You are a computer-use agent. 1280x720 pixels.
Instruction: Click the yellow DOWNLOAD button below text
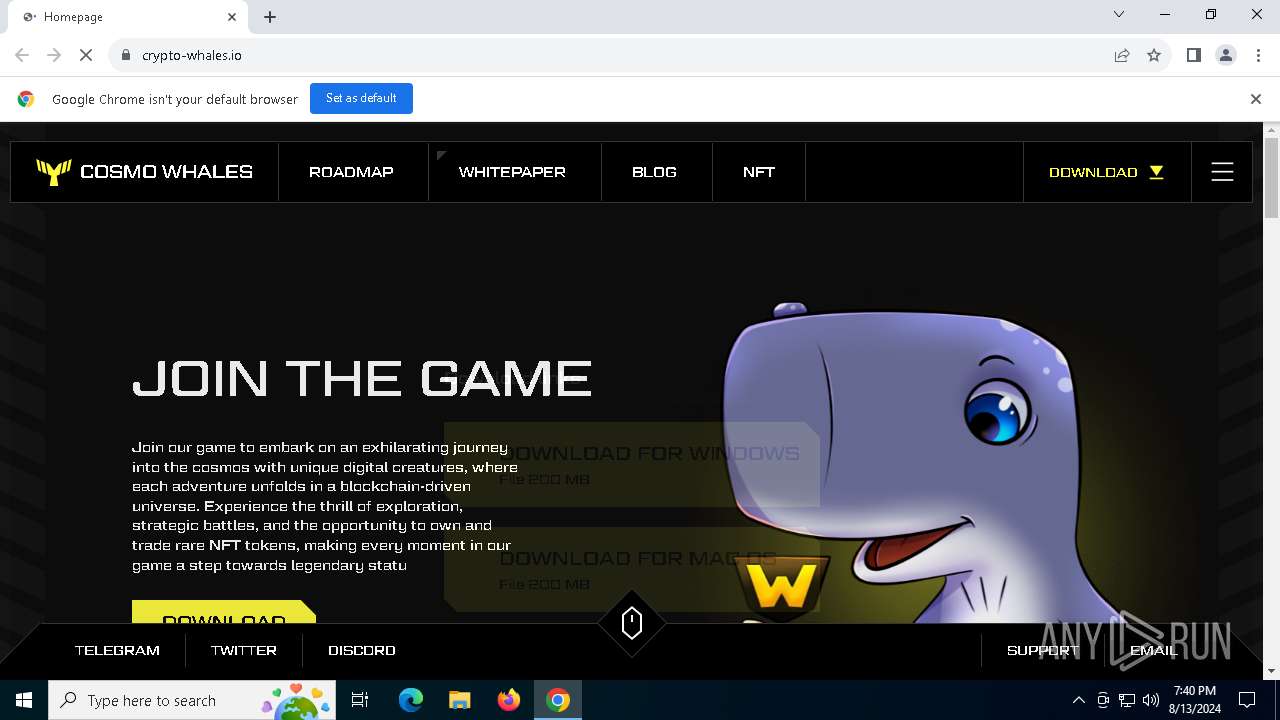(x=224, y=612)
